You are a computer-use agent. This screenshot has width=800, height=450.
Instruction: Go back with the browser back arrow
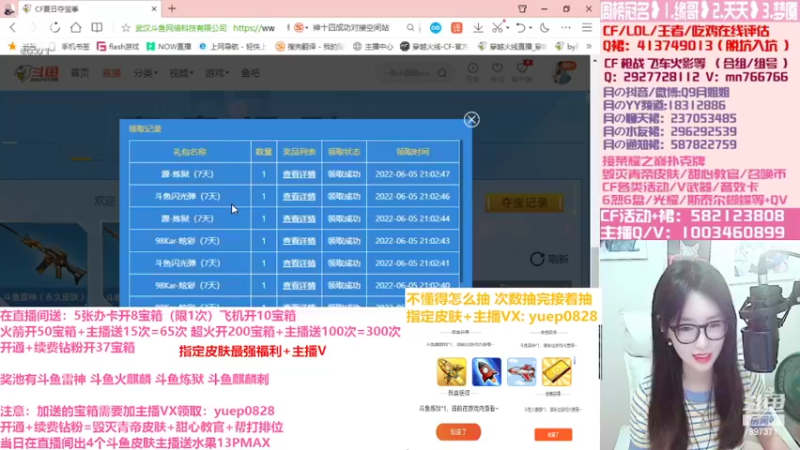pos(13,28)
